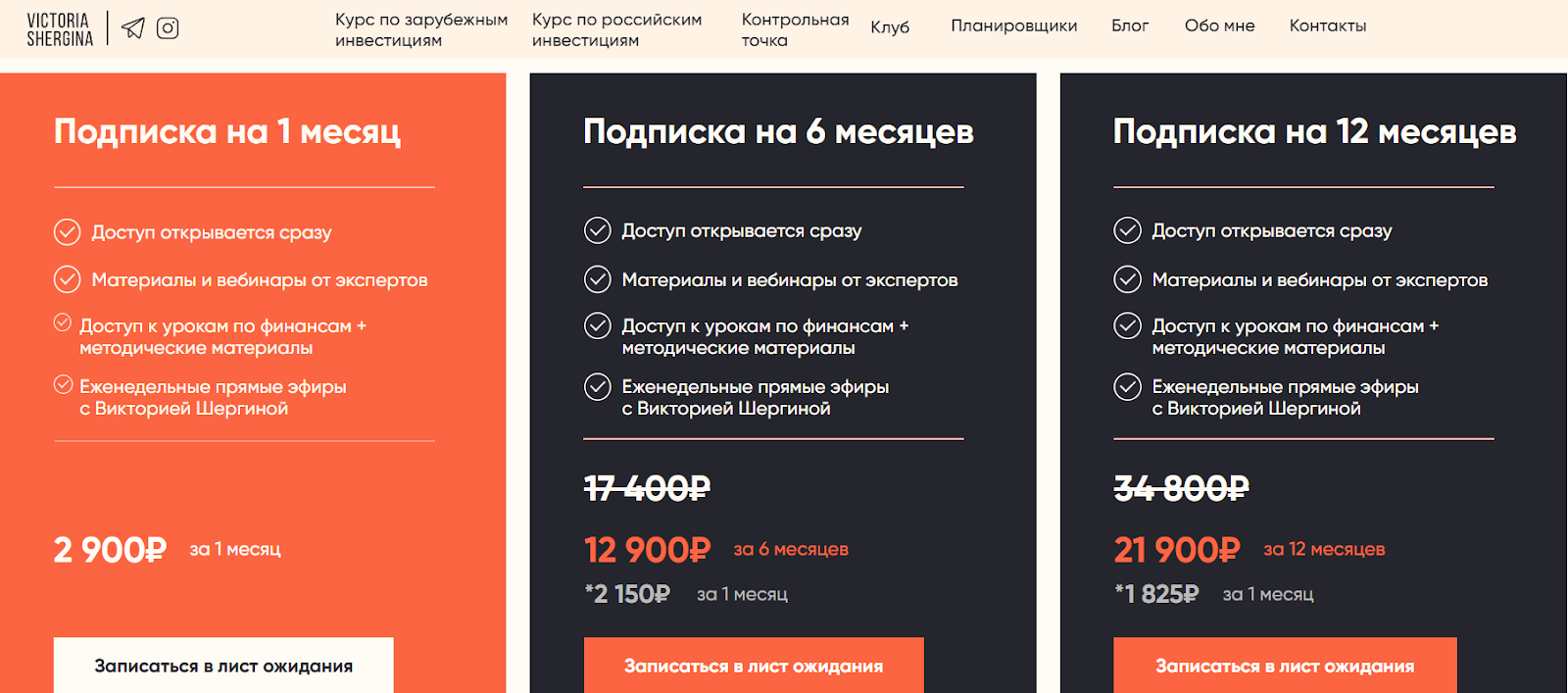
Task: Open 'Планировщики' in the navigation
Action: coord(1013,26)
